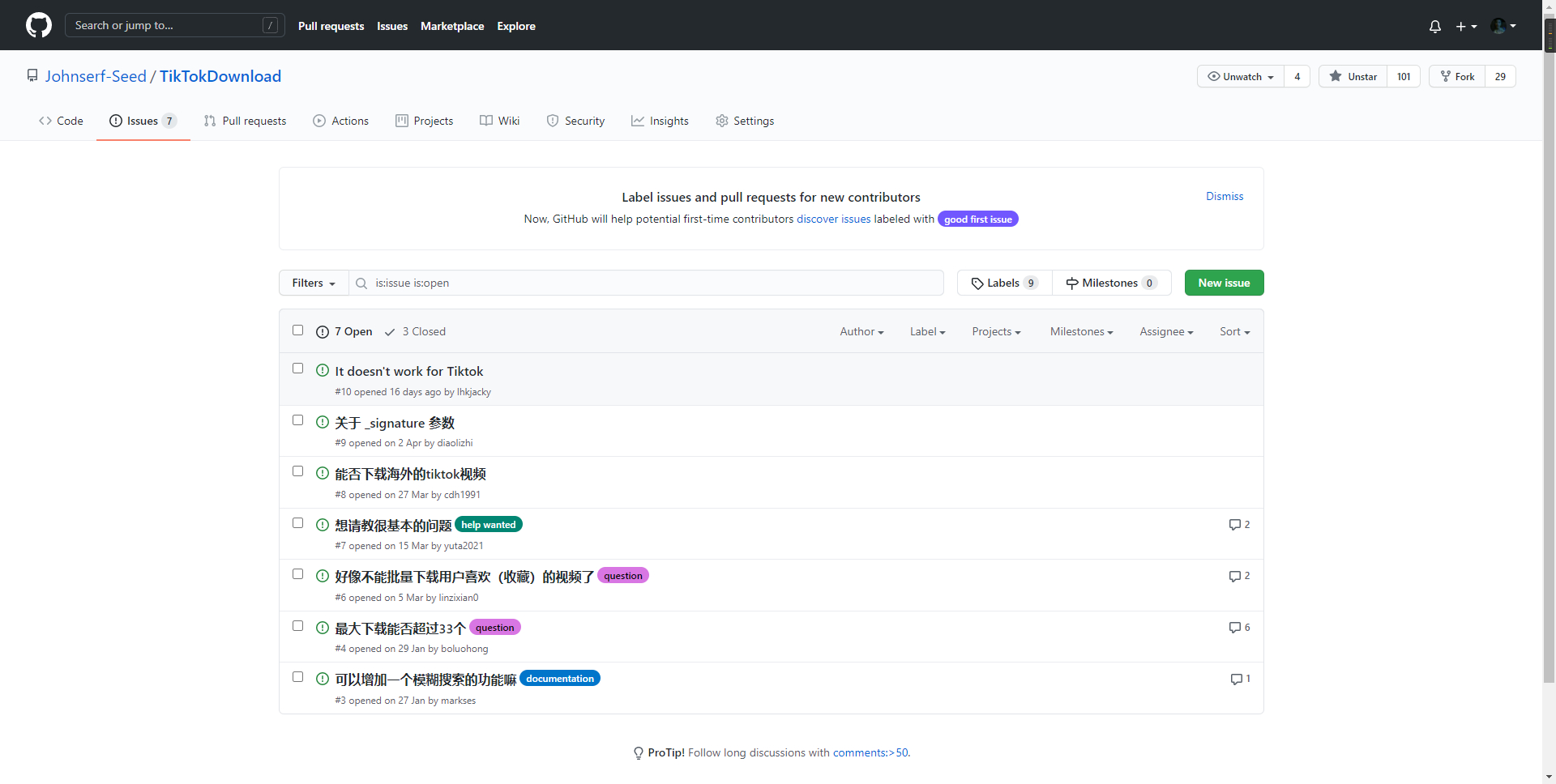Check the box for issue #8
Image resolution: width=1556 pixels, height=784 pixels.
297,471
